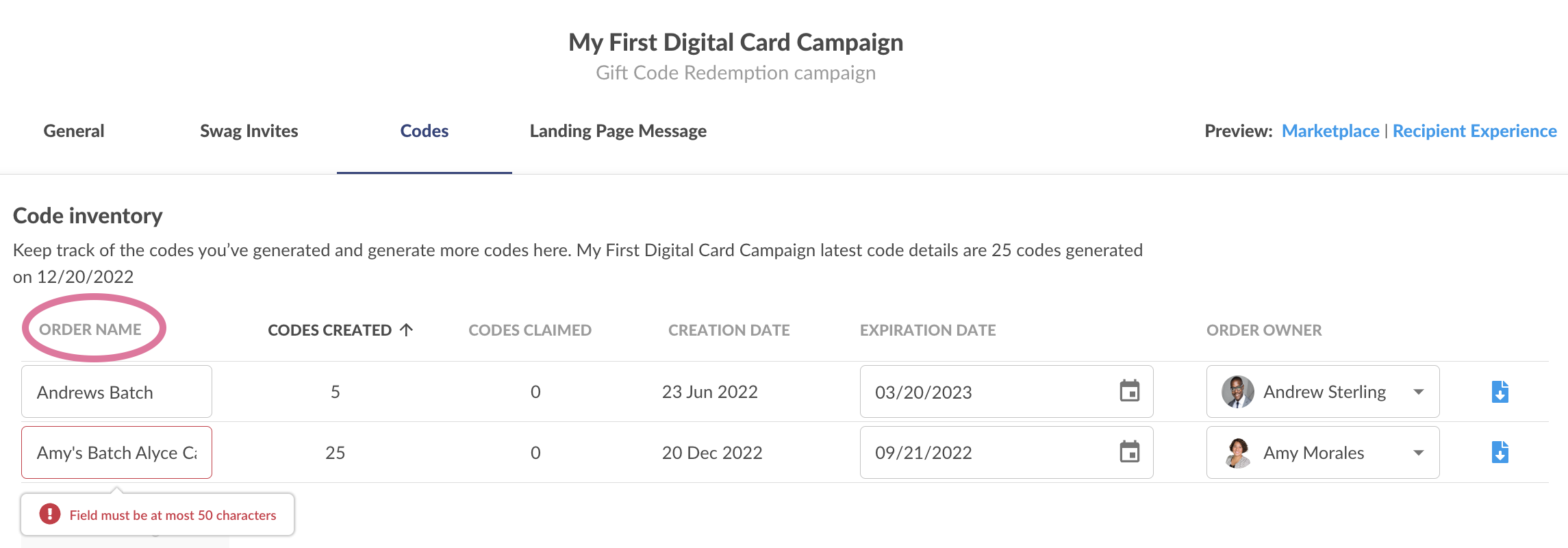Click into the Andrews Batch order name field
The image size is (1568, 548).
pos(116,392)
